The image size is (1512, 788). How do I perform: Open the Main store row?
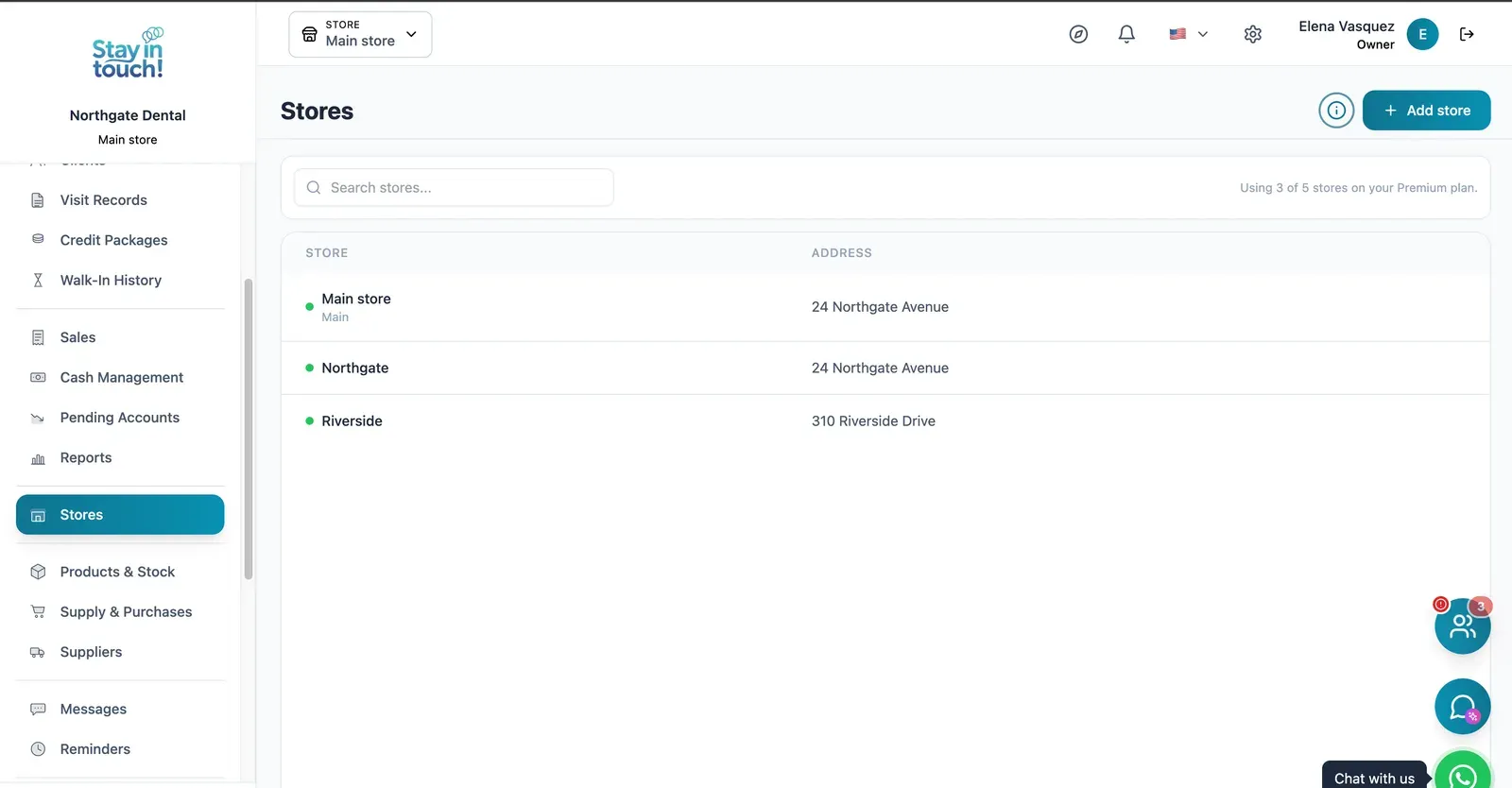pos(885,307)
